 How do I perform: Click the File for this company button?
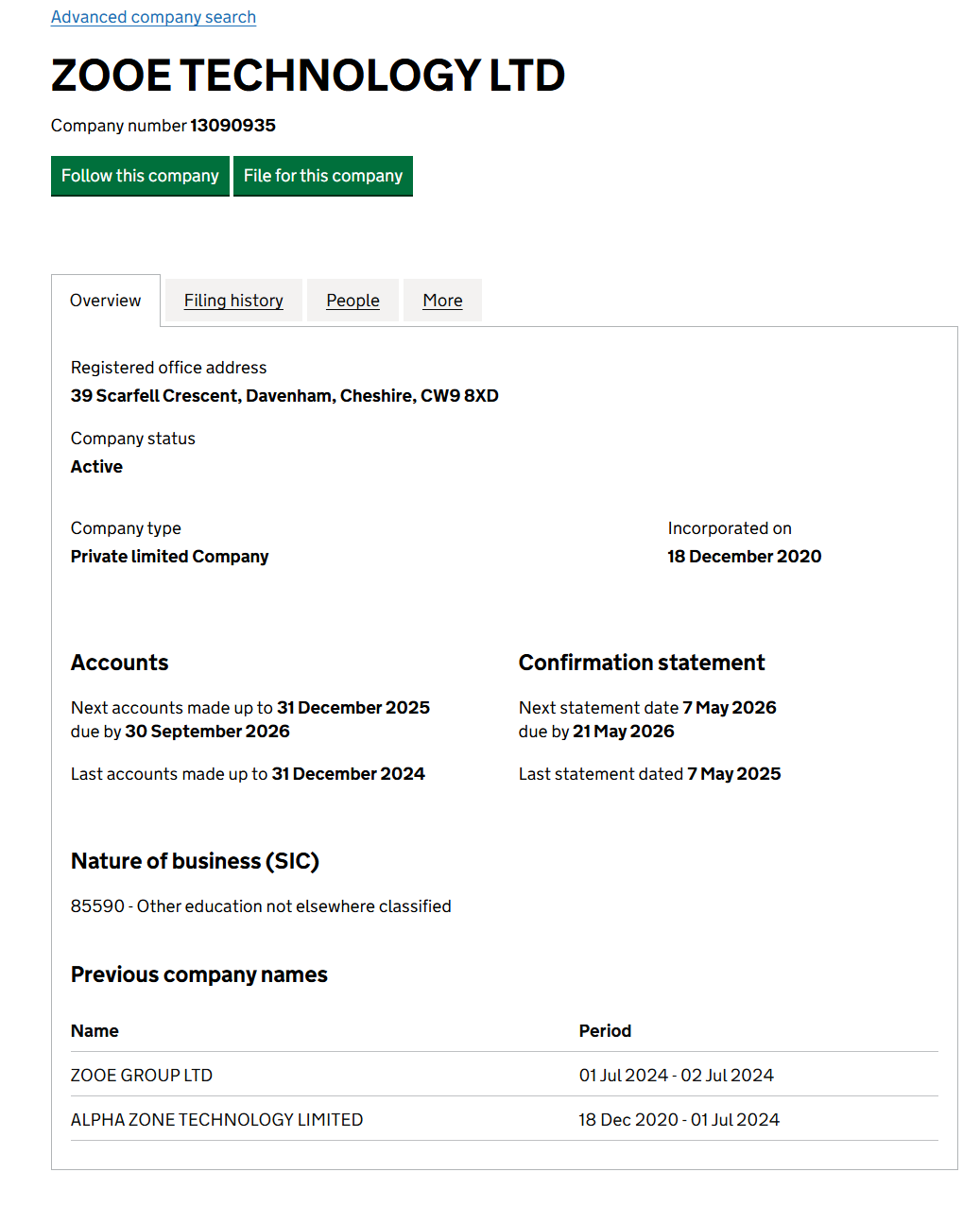click(323, 176)
